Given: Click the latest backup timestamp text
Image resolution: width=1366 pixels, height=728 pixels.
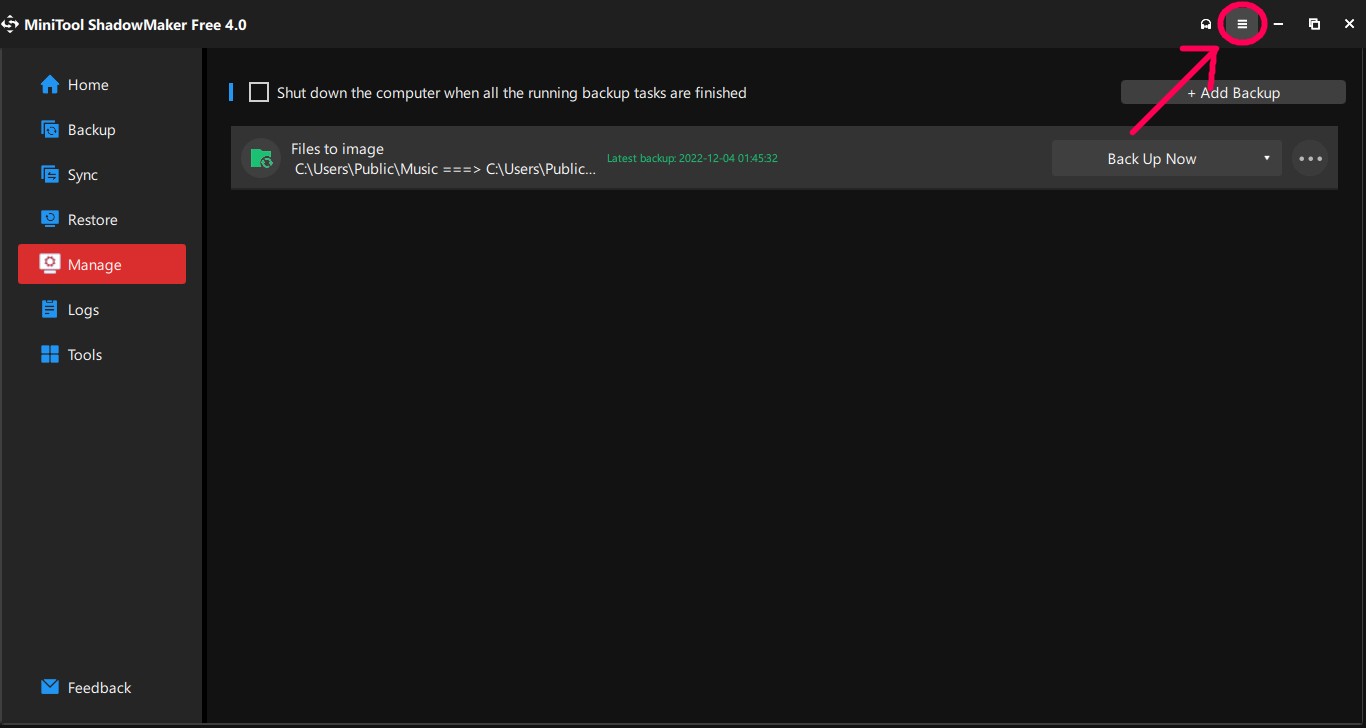Looking at the screenshot, I should pos(692,158).
